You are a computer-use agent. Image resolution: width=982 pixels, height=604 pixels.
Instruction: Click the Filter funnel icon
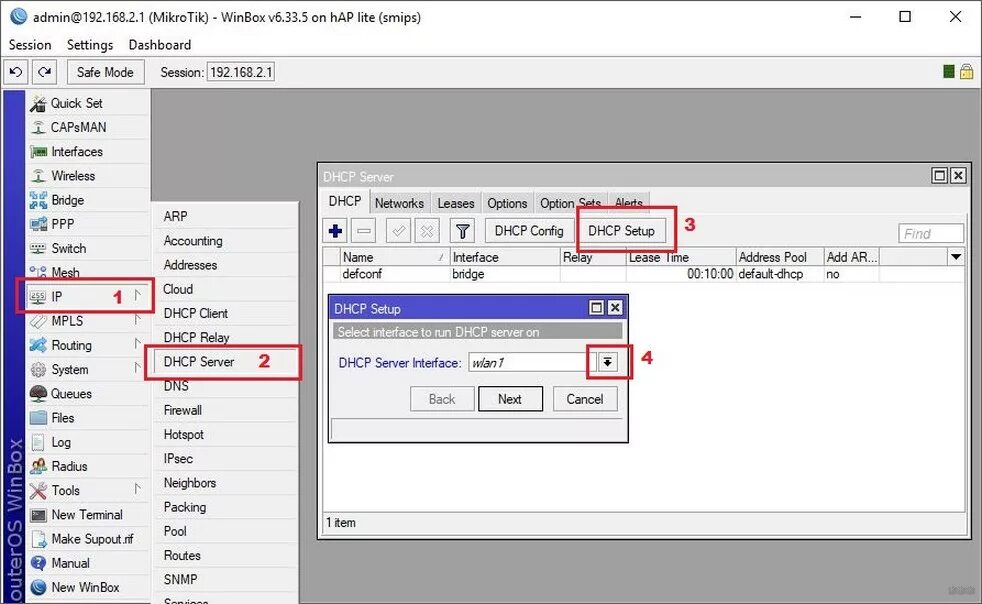[x=463, y=231]
